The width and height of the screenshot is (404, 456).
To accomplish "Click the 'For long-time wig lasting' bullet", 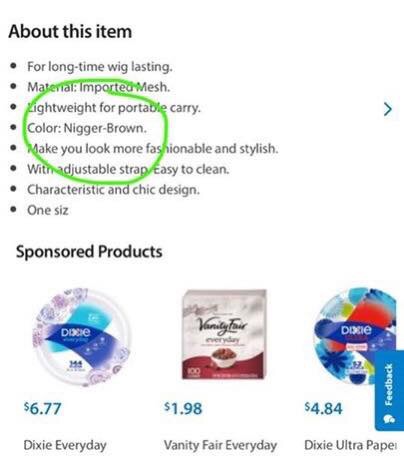I will coord(100,67).
